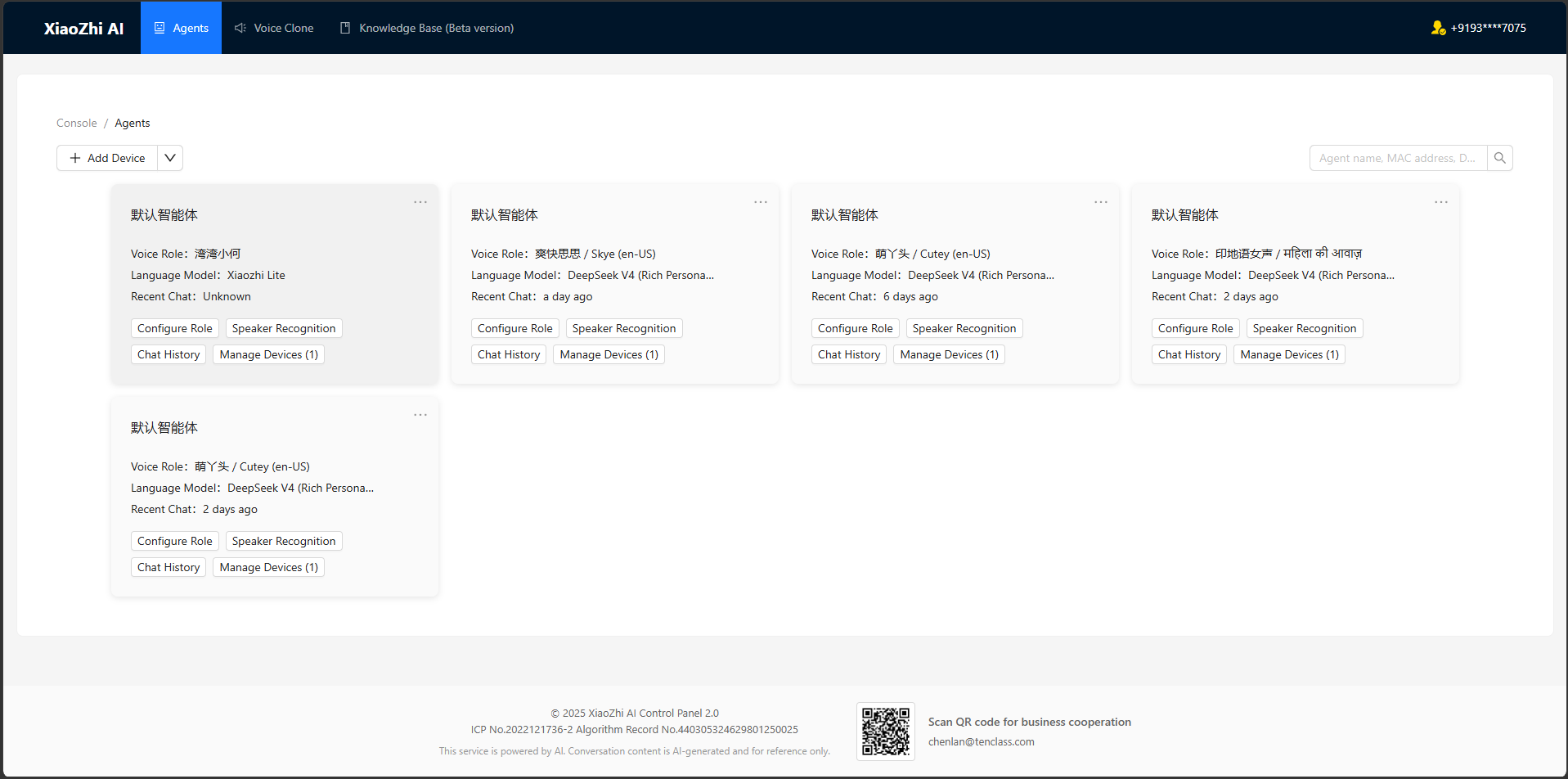
Task: Open Chat History for Hindi voice agent
Action: tap(1189, 354)
